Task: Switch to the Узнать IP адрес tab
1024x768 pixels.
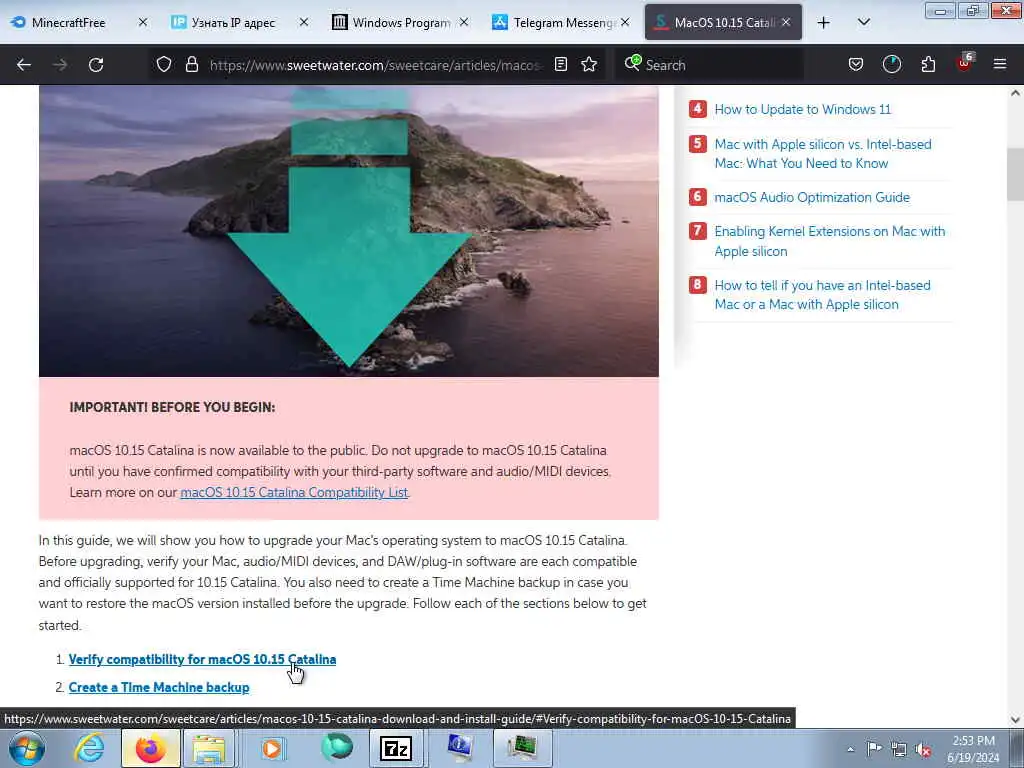Action: [x=239, y=22]
